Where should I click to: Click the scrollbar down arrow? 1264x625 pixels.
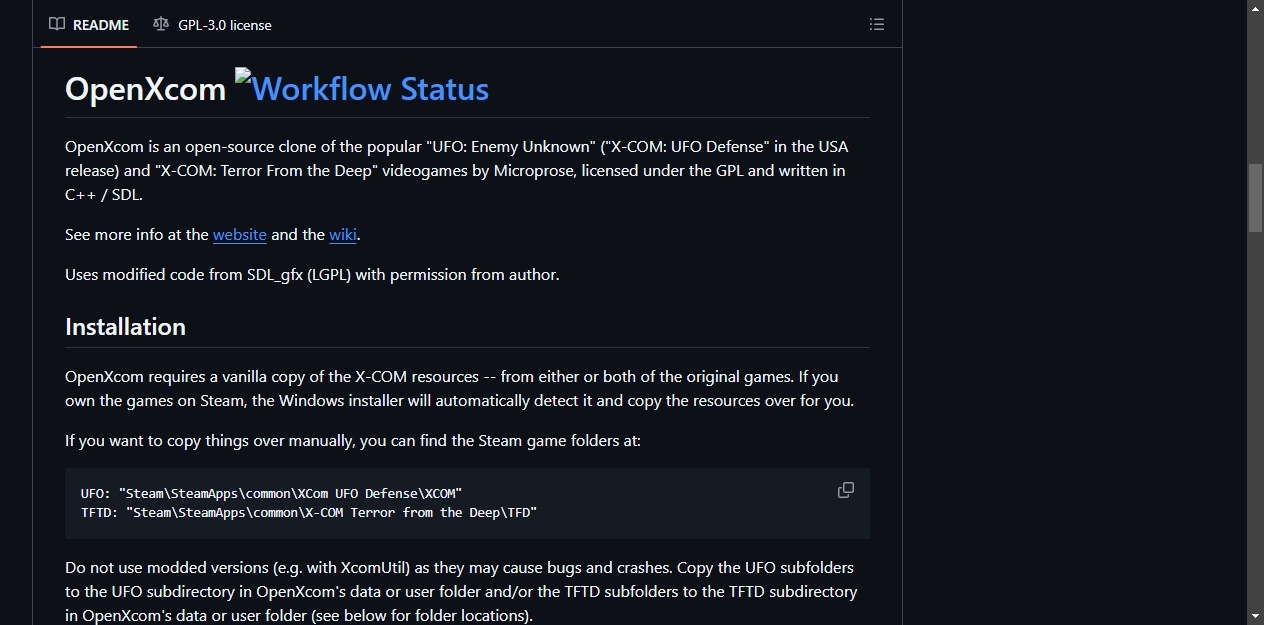(x=1255, y=616)
